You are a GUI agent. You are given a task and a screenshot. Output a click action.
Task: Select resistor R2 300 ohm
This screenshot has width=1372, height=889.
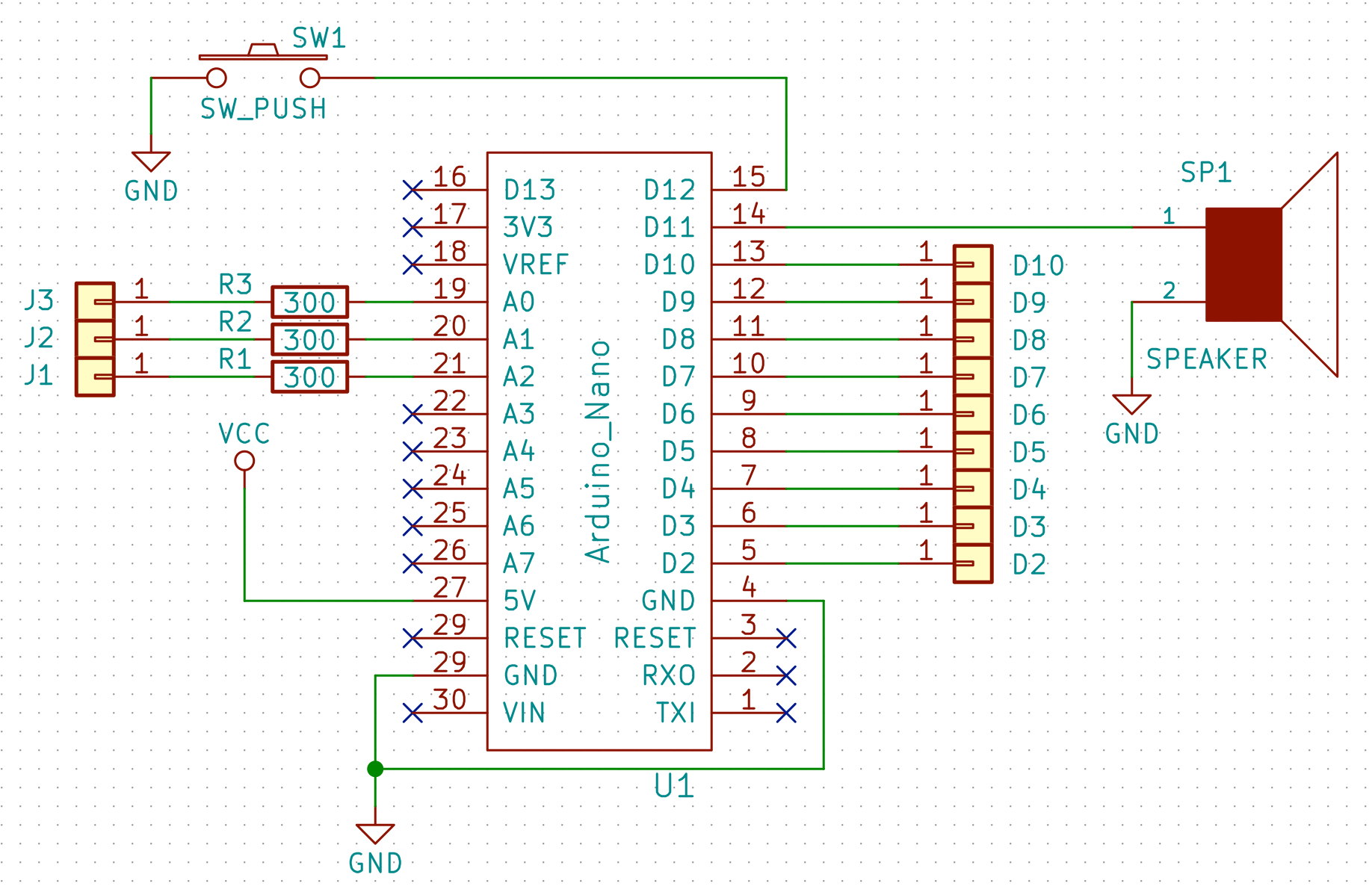coord(309,339)
